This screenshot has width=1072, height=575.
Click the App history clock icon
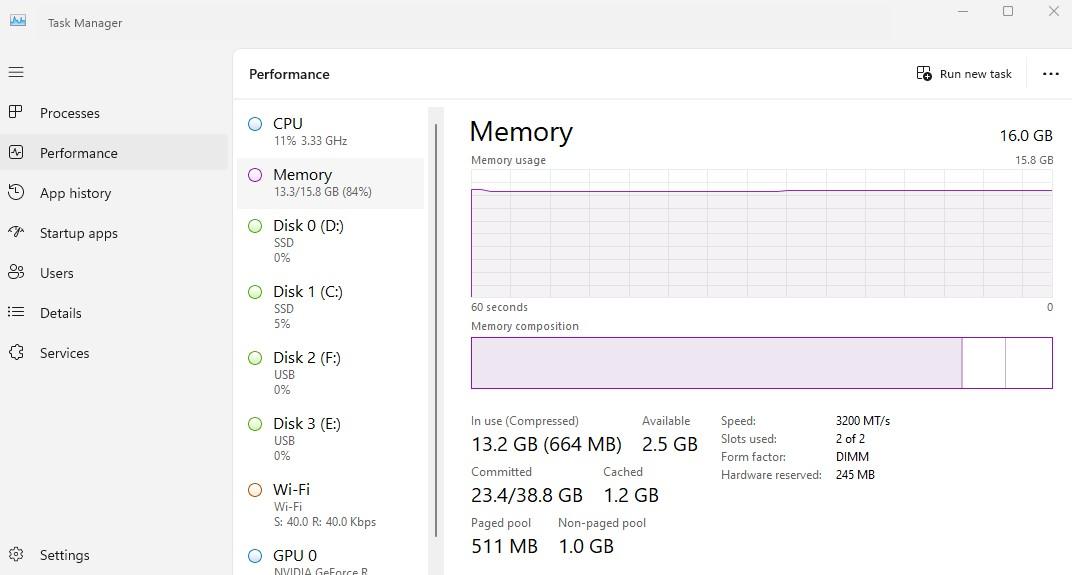point(16,192)
